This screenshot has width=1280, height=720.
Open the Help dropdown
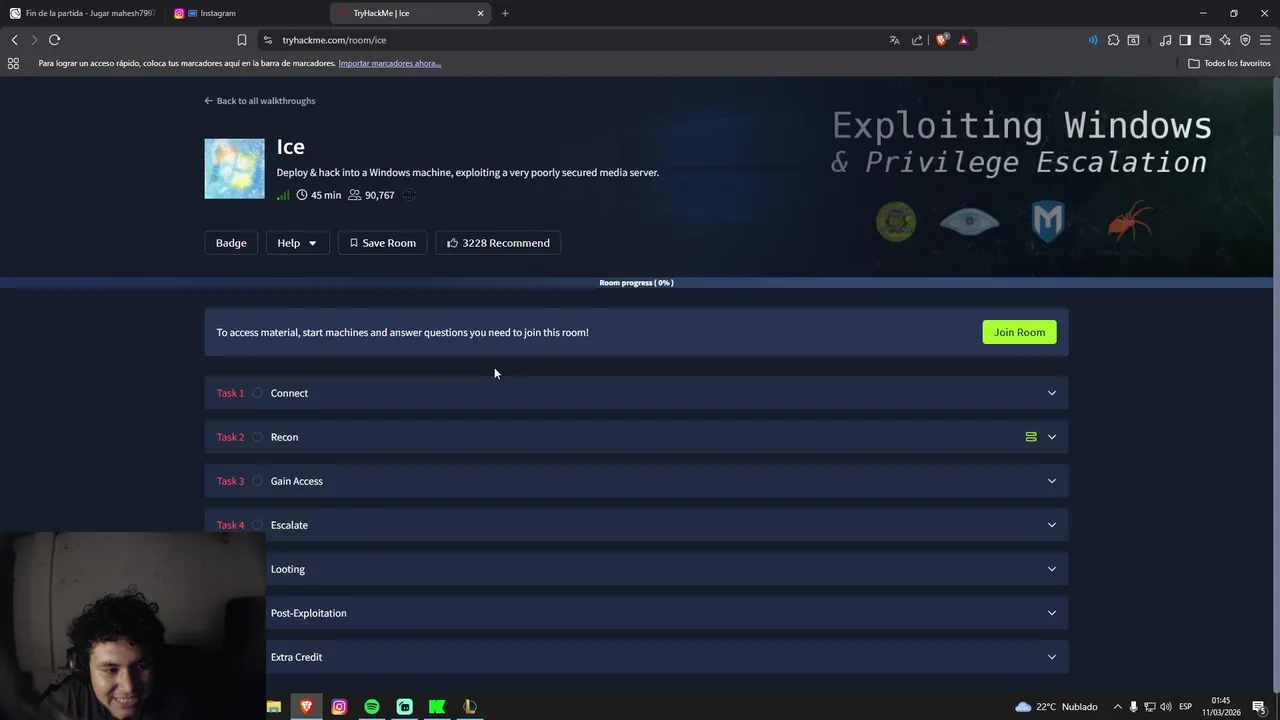pos(297,243)
